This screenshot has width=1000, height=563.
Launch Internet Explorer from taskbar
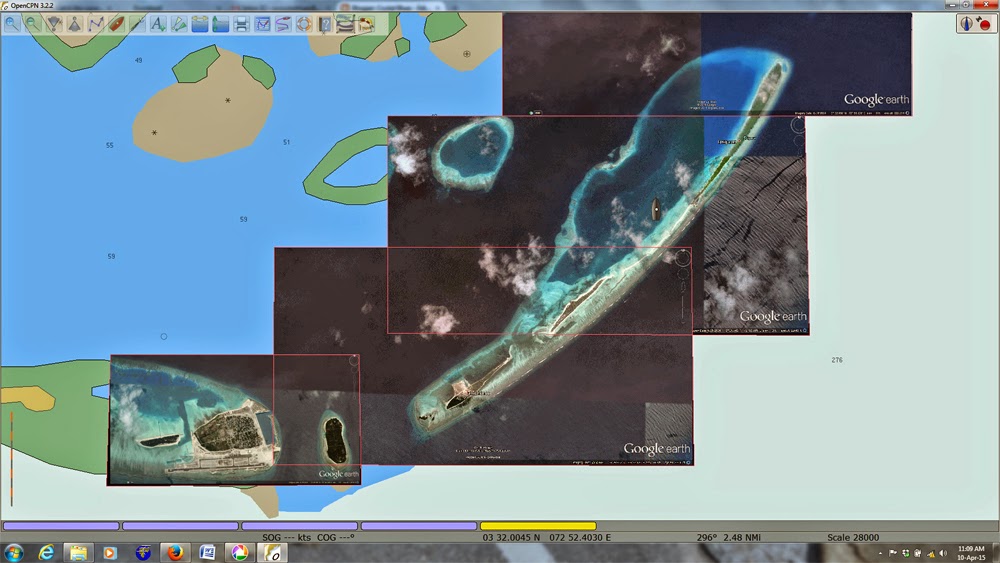[46, 553]
